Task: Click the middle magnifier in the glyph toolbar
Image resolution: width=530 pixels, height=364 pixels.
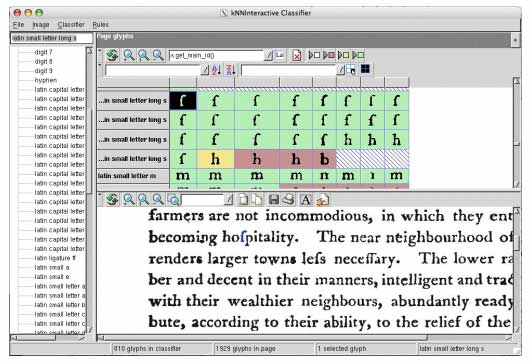Action: click(143, 55)
